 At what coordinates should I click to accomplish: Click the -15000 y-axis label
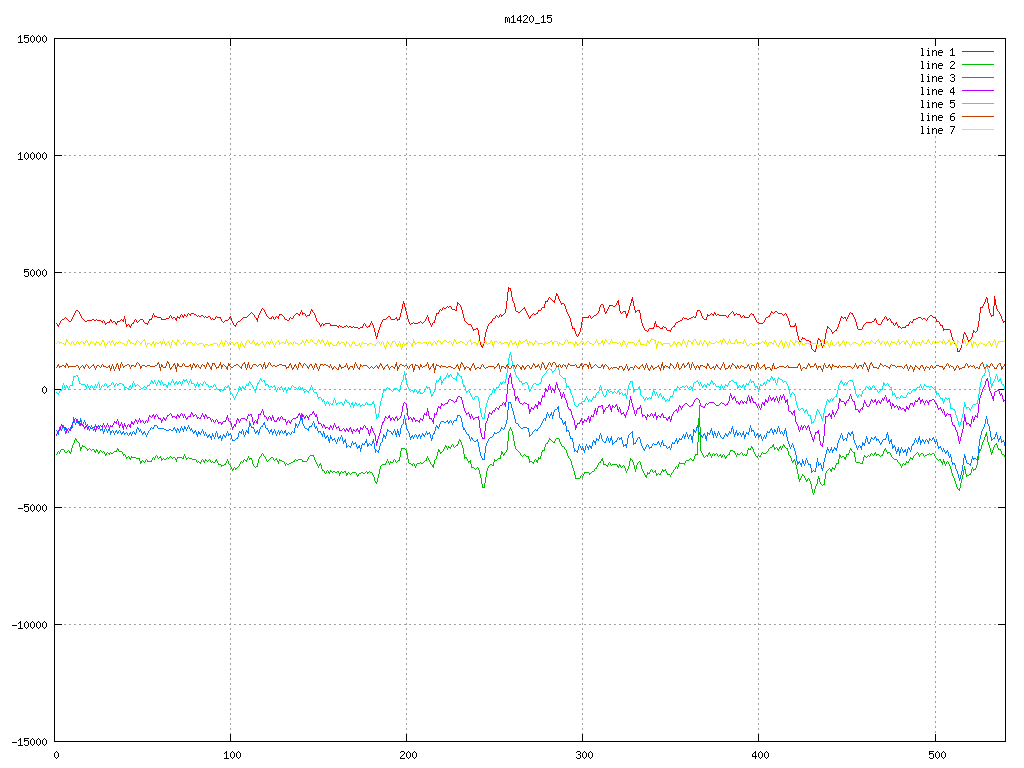[29, 742]
